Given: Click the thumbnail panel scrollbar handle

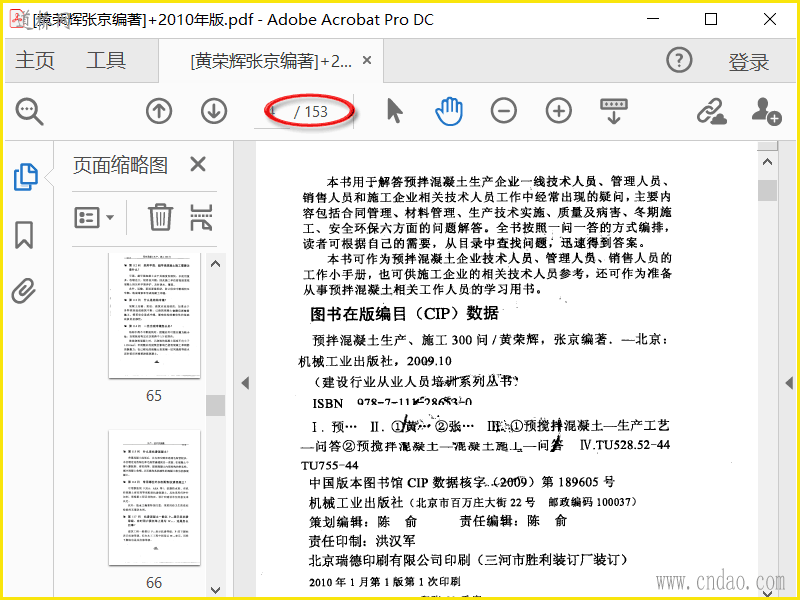Looking at the screenshot, I should point(216,406).
